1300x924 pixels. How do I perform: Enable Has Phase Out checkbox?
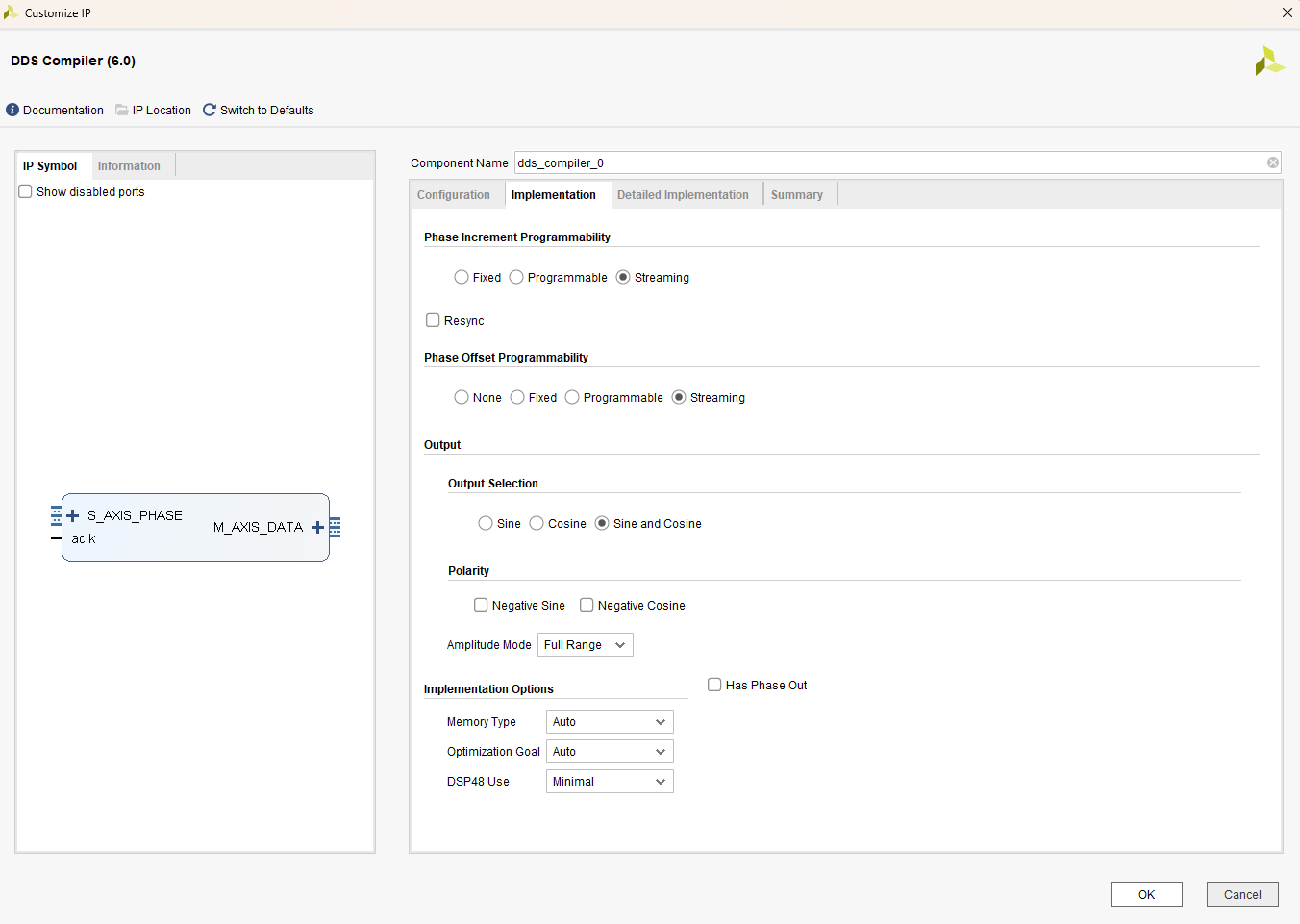(x=714, y=685)
